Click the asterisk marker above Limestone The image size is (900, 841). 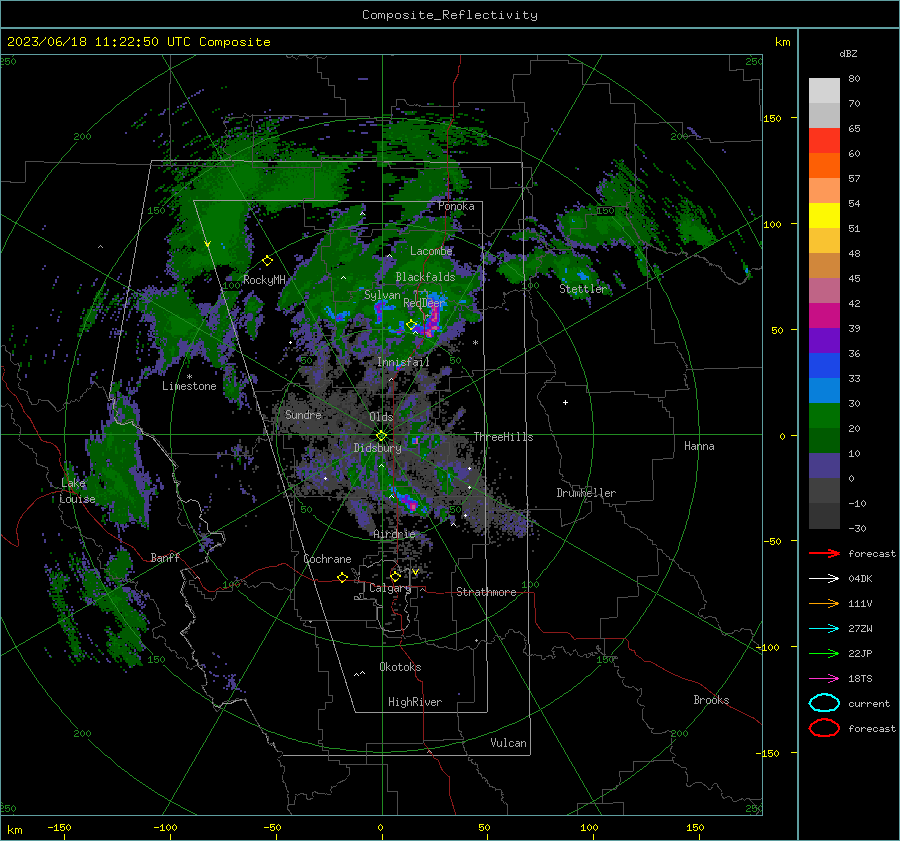189,377
